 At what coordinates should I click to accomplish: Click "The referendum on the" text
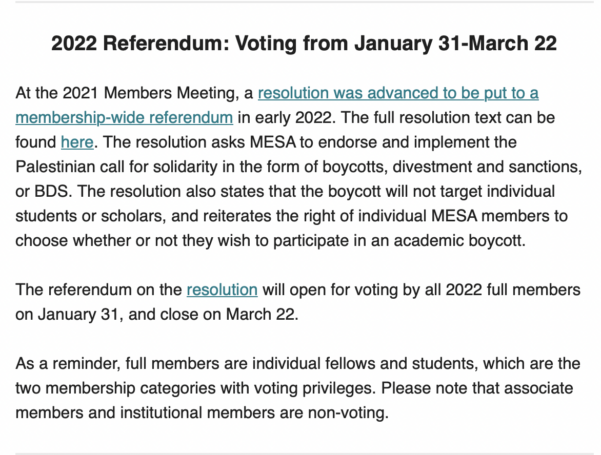coord(99,290)
